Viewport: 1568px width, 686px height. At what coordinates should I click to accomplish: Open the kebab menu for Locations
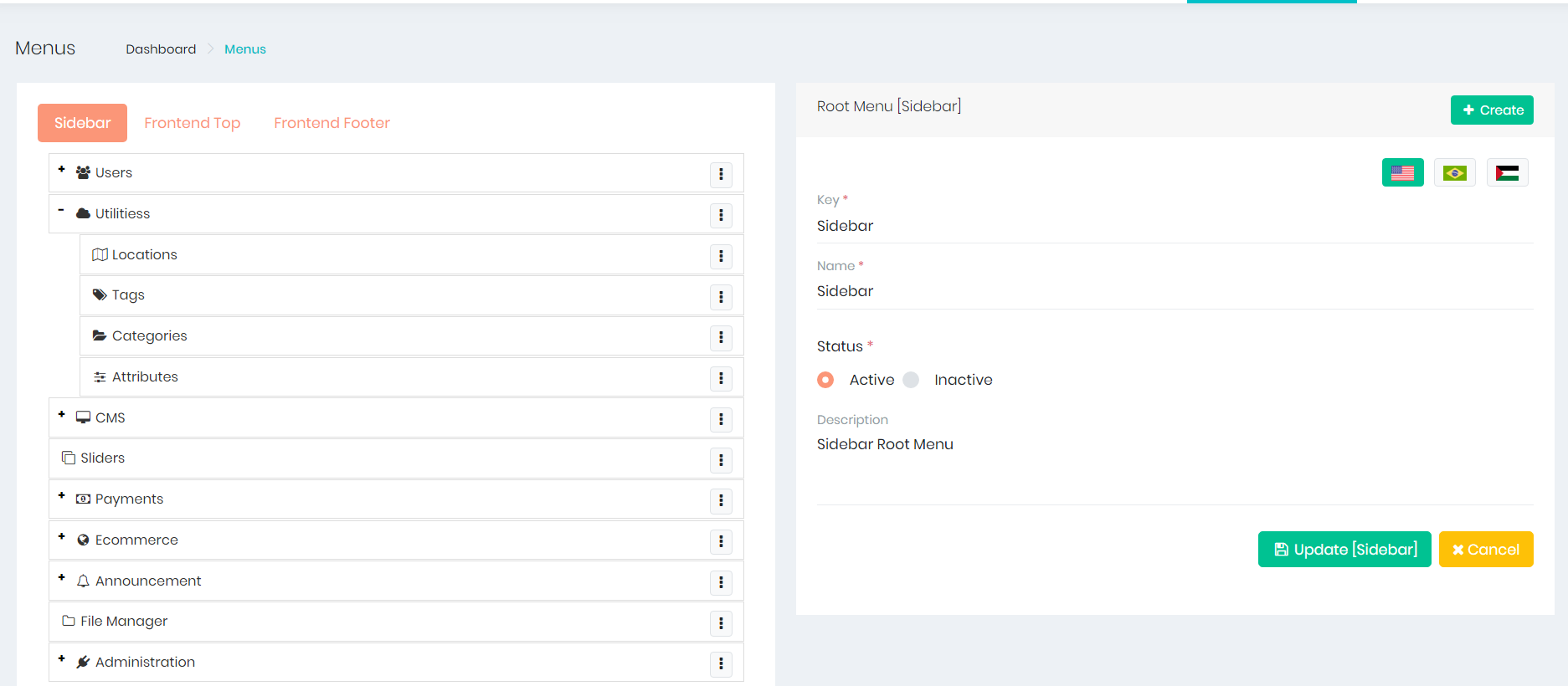coord(721,256)
